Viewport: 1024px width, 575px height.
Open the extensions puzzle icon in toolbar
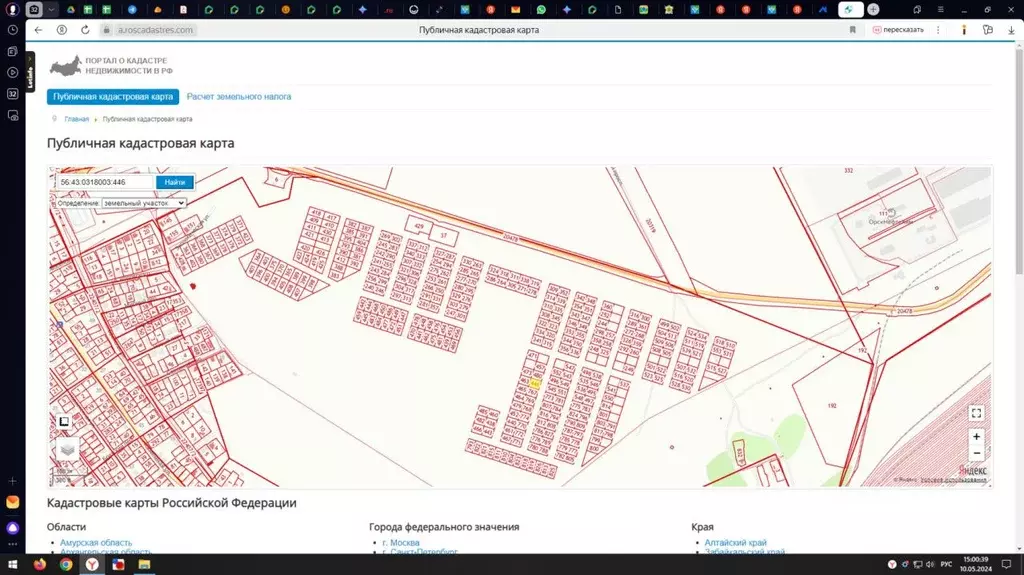[x=987, y=30]
